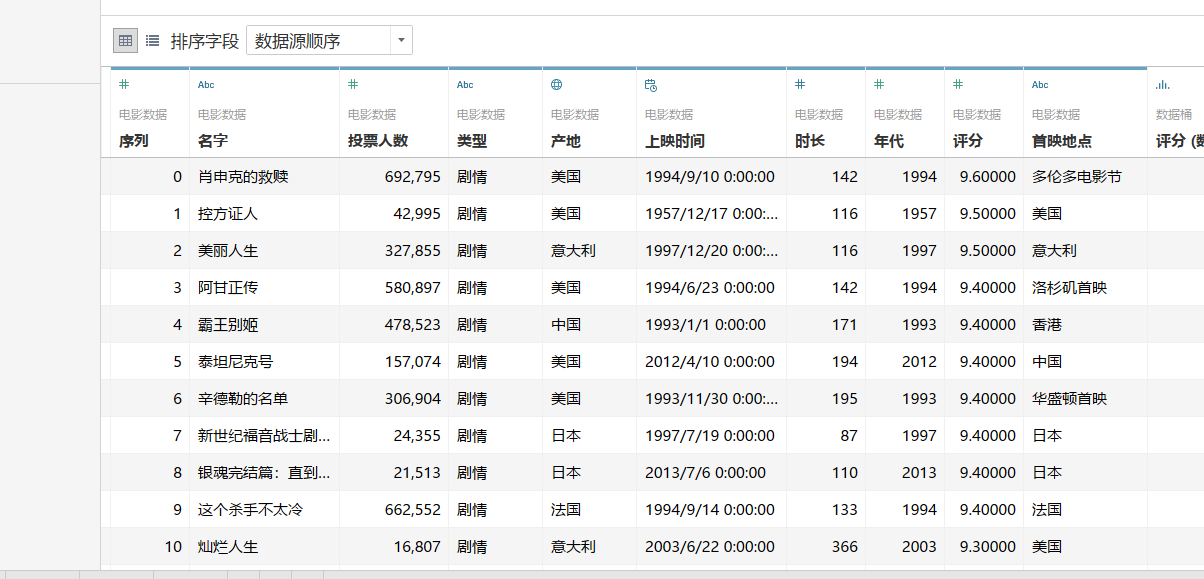Click the vote count 580,897
The image size is (1204, 579).
(412, 287)
